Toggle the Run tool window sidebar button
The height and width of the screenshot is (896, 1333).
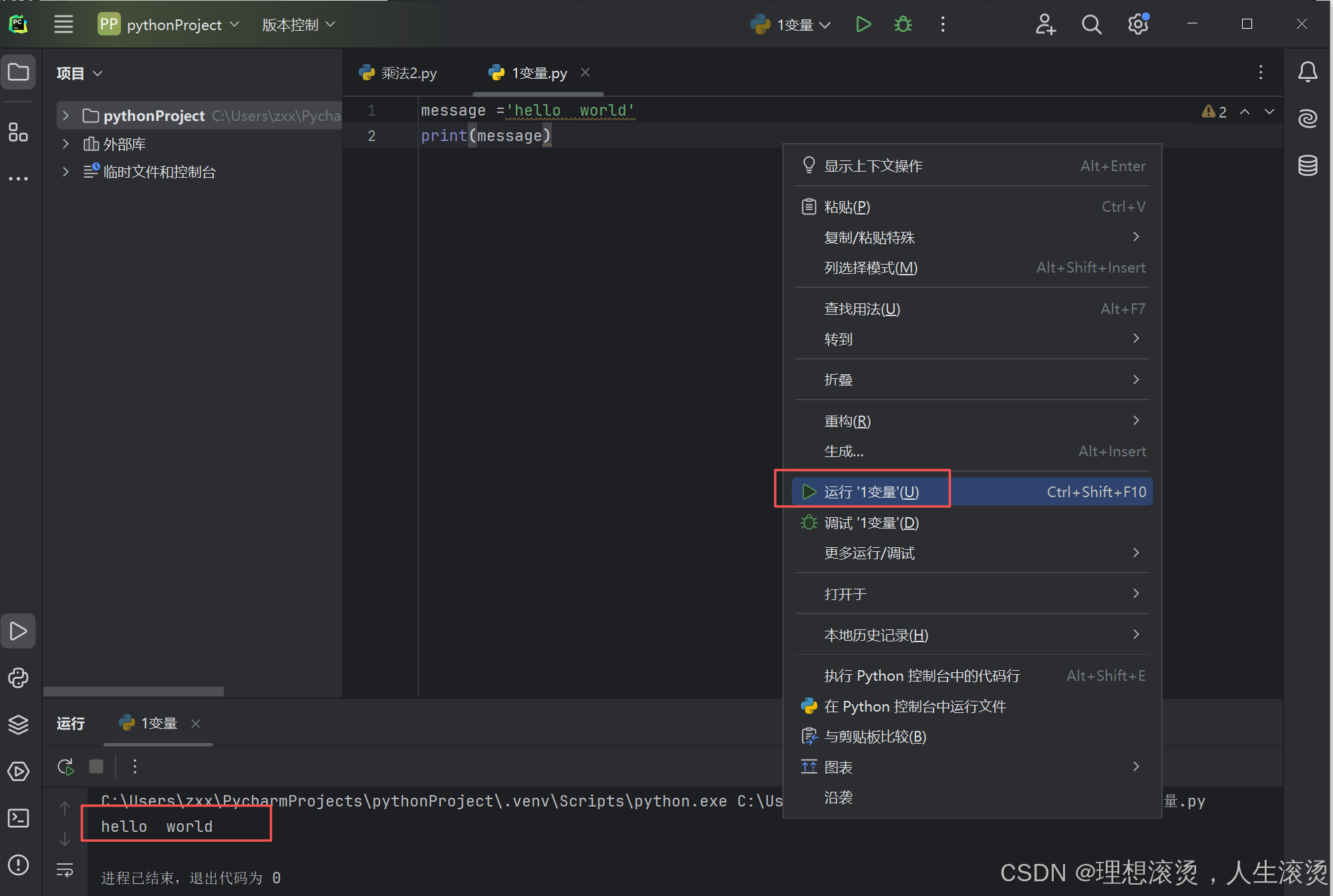point(18,631)
